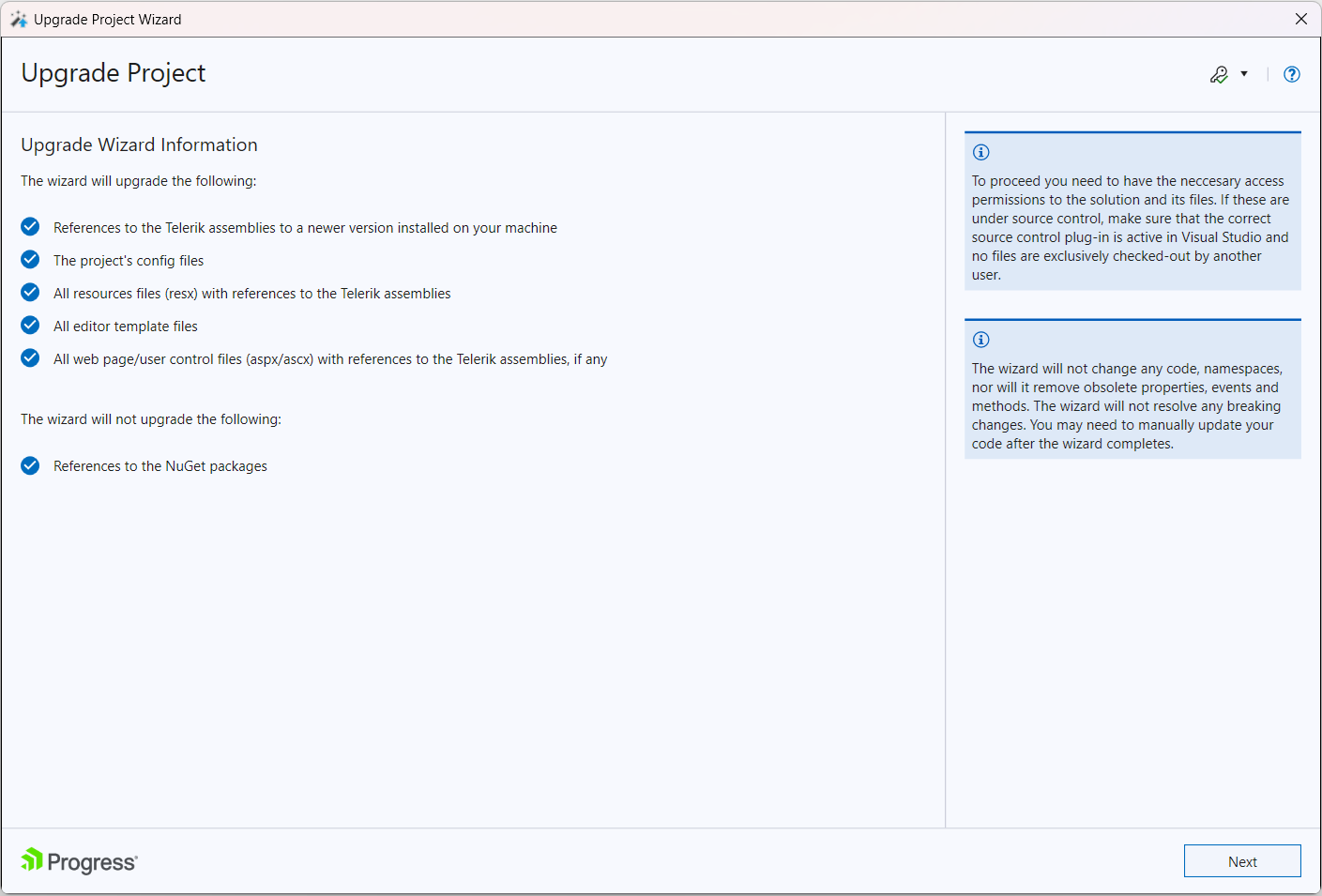Select the top blue information panel
This screenshot has width=1322, height=896.
1132,211
